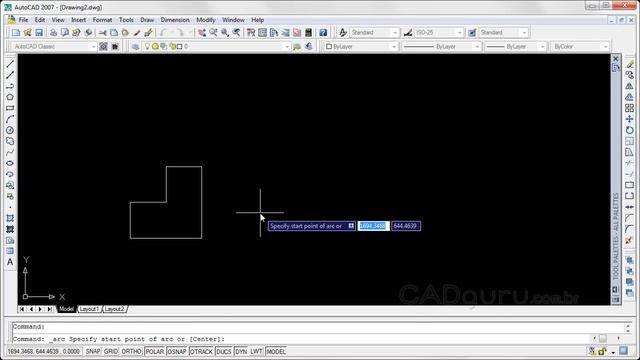Click the Help question mark icon
The height and width of the screenshot is (360, 640).
[x=323, y=33]
